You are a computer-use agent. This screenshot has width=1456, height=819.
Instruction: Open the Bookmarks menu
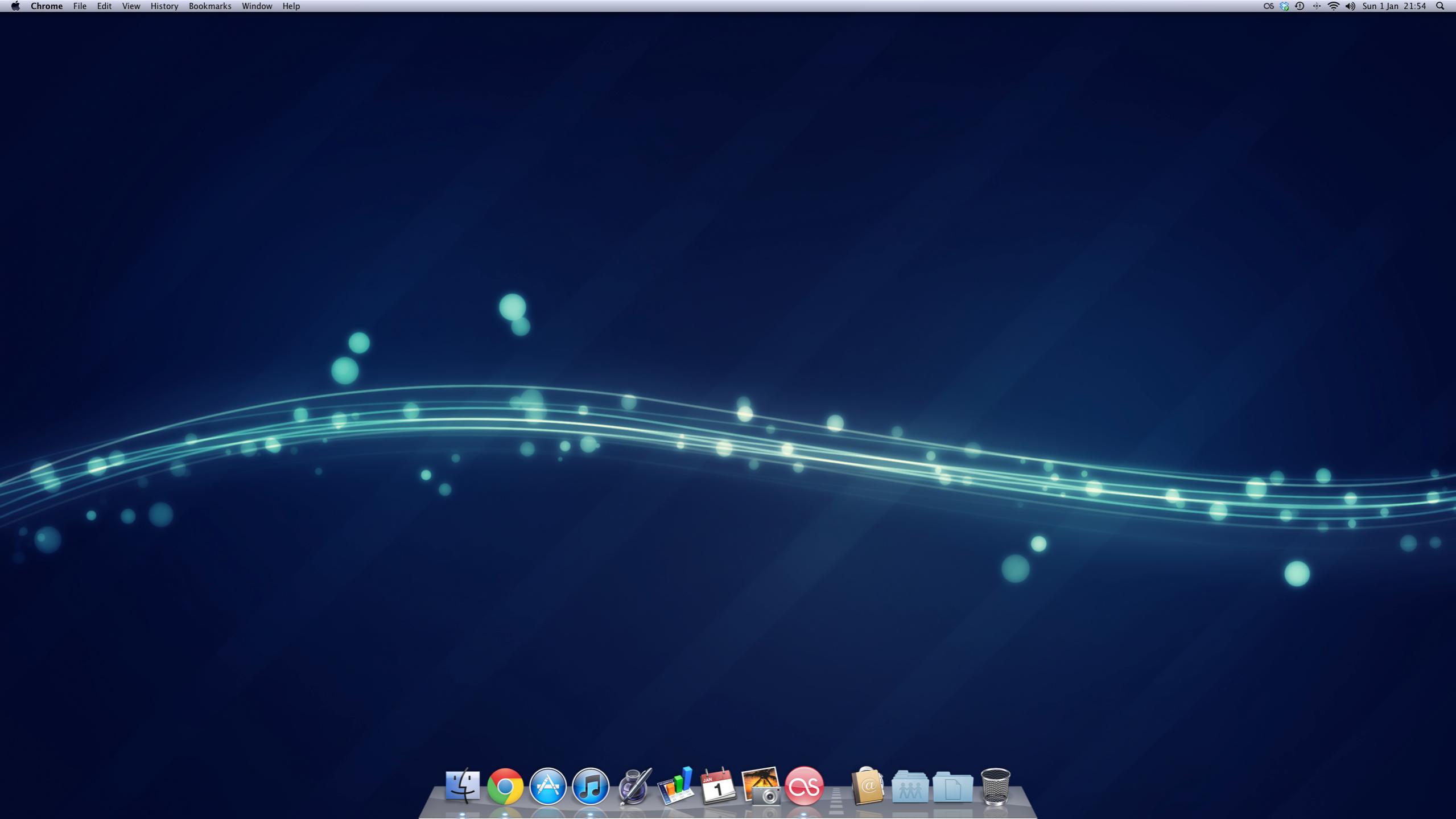pyautogui.click(x=210, y=6)
